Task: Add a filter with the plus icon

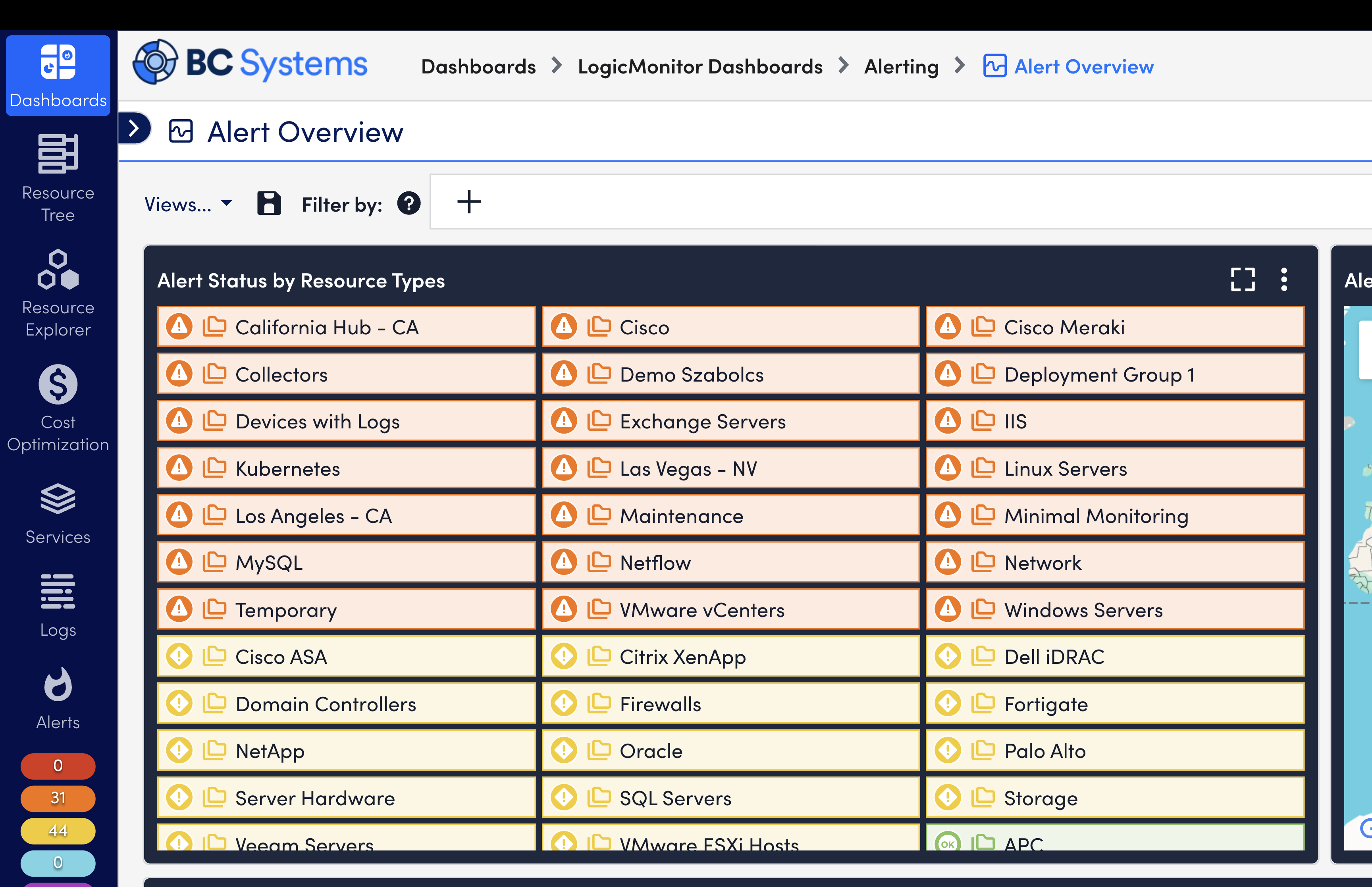Action: (469, 202)
